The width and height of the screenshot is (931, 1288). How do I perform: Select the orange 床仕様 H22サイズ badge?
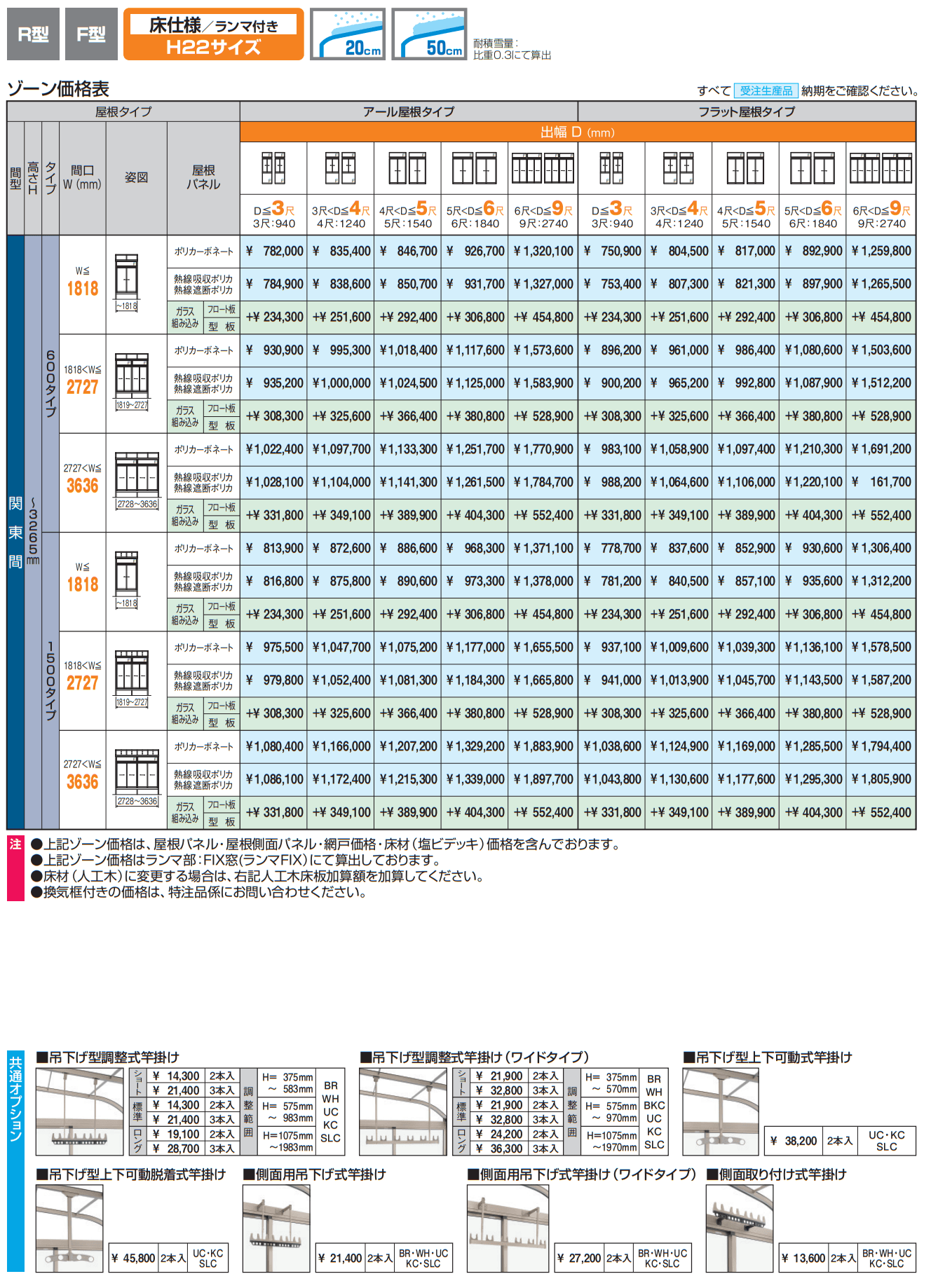coord(214,34)
